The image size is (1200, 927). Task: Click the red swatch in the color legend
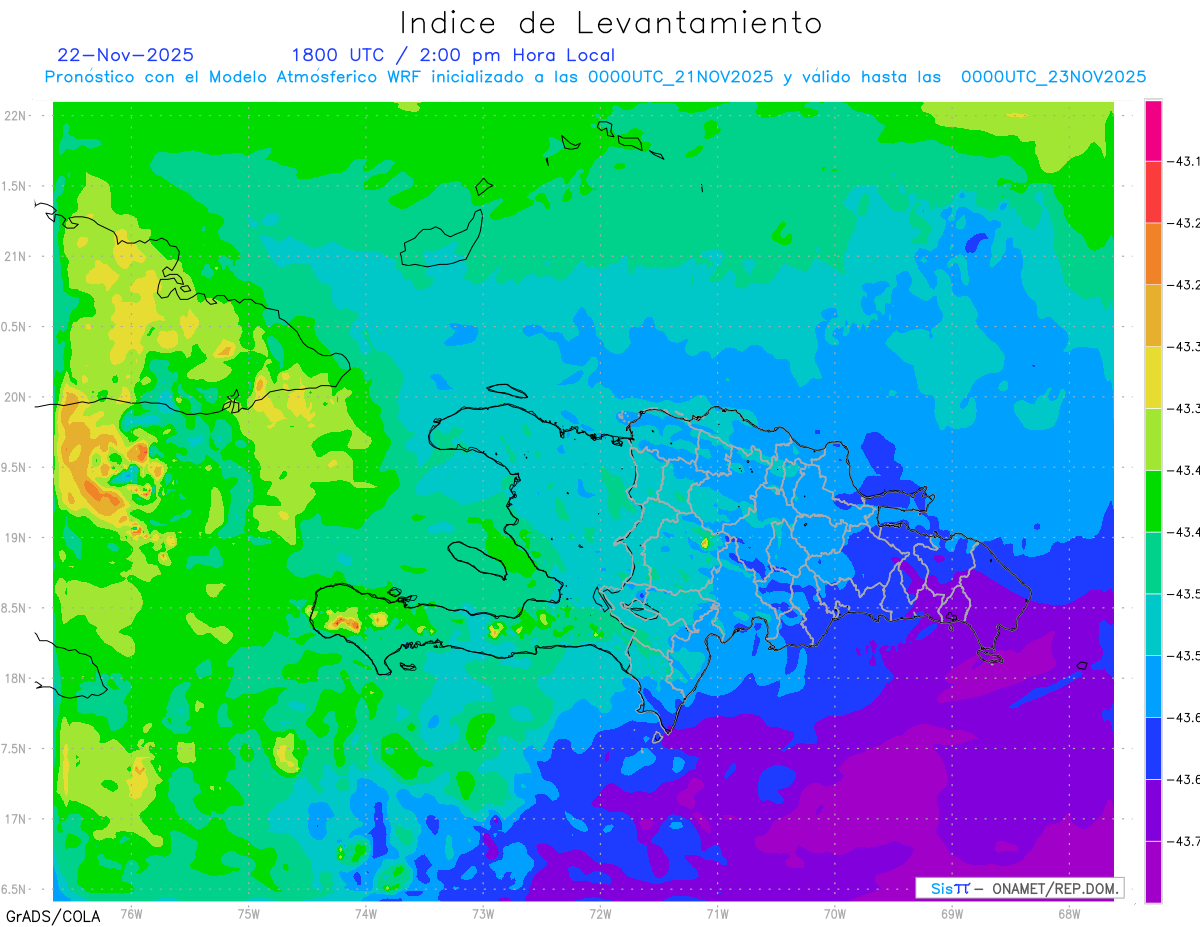pyautogui.click(x=1153, y=192)
